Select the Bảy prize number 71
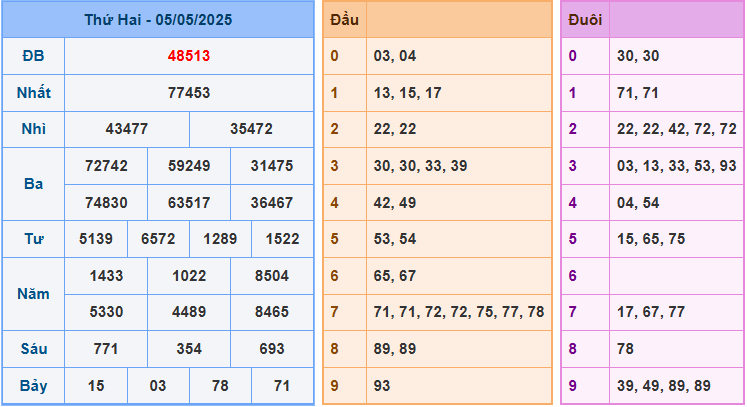Viewport: 747px width, 407px height. pyautogui.click(x=282, y=386)
